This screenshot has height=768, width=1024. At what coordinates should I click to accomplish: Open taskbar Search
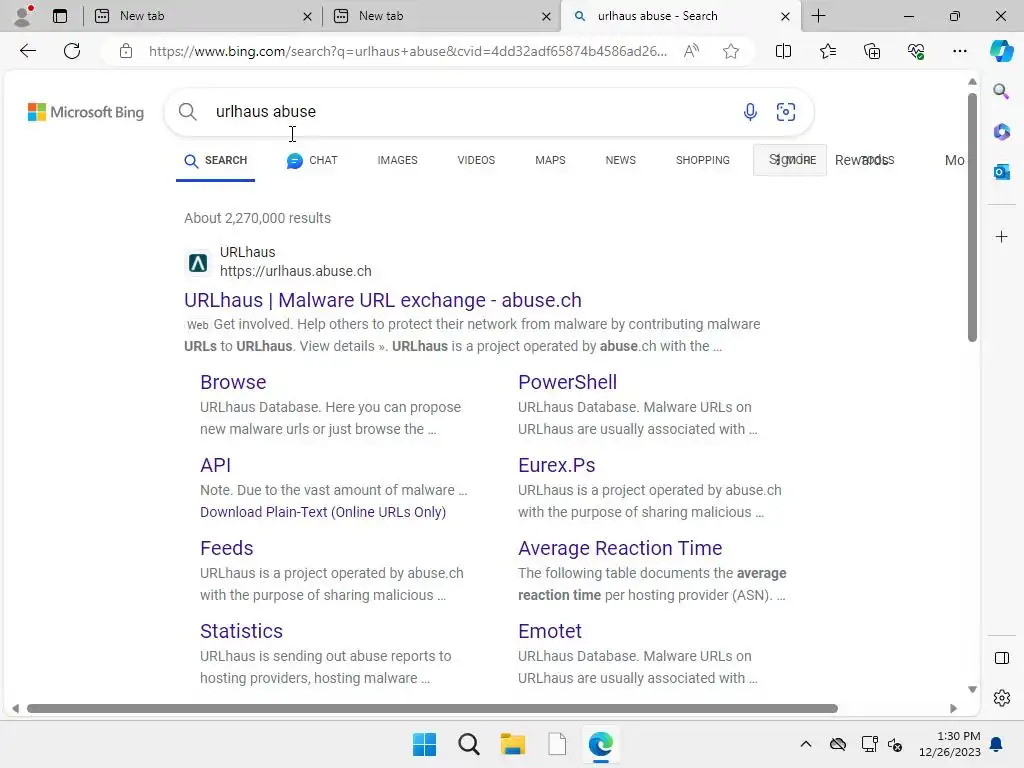(468, 744)
